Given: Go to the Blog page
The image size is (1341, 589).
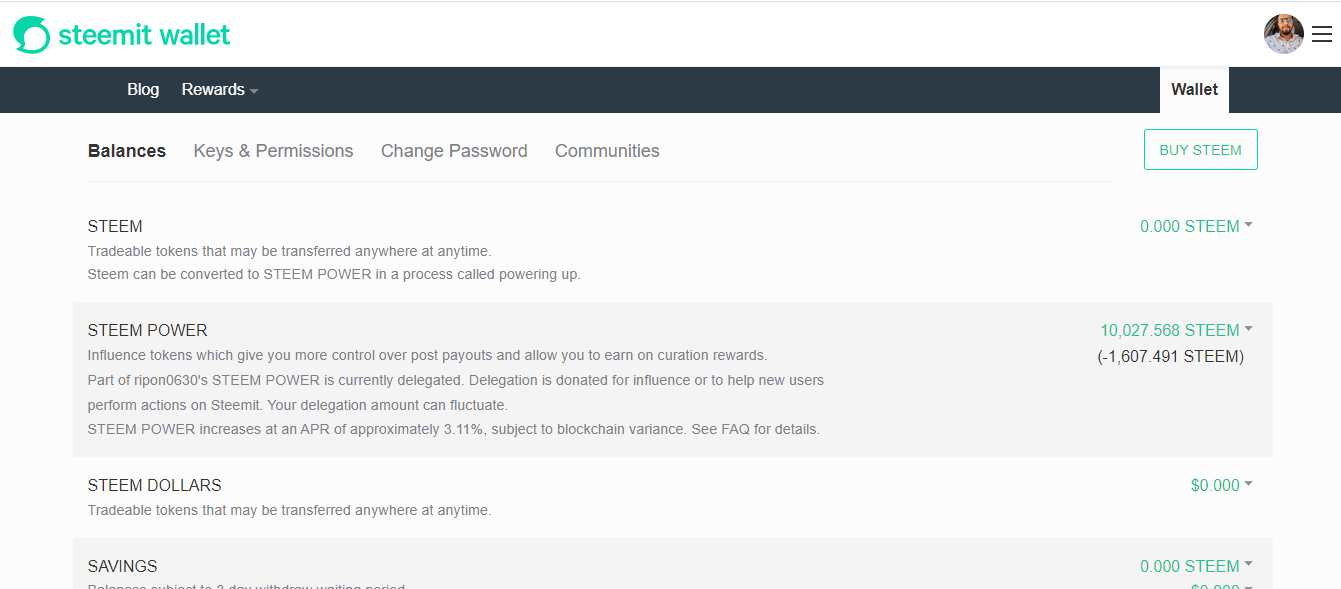Looking at the screenshot, I should point(143,89).
